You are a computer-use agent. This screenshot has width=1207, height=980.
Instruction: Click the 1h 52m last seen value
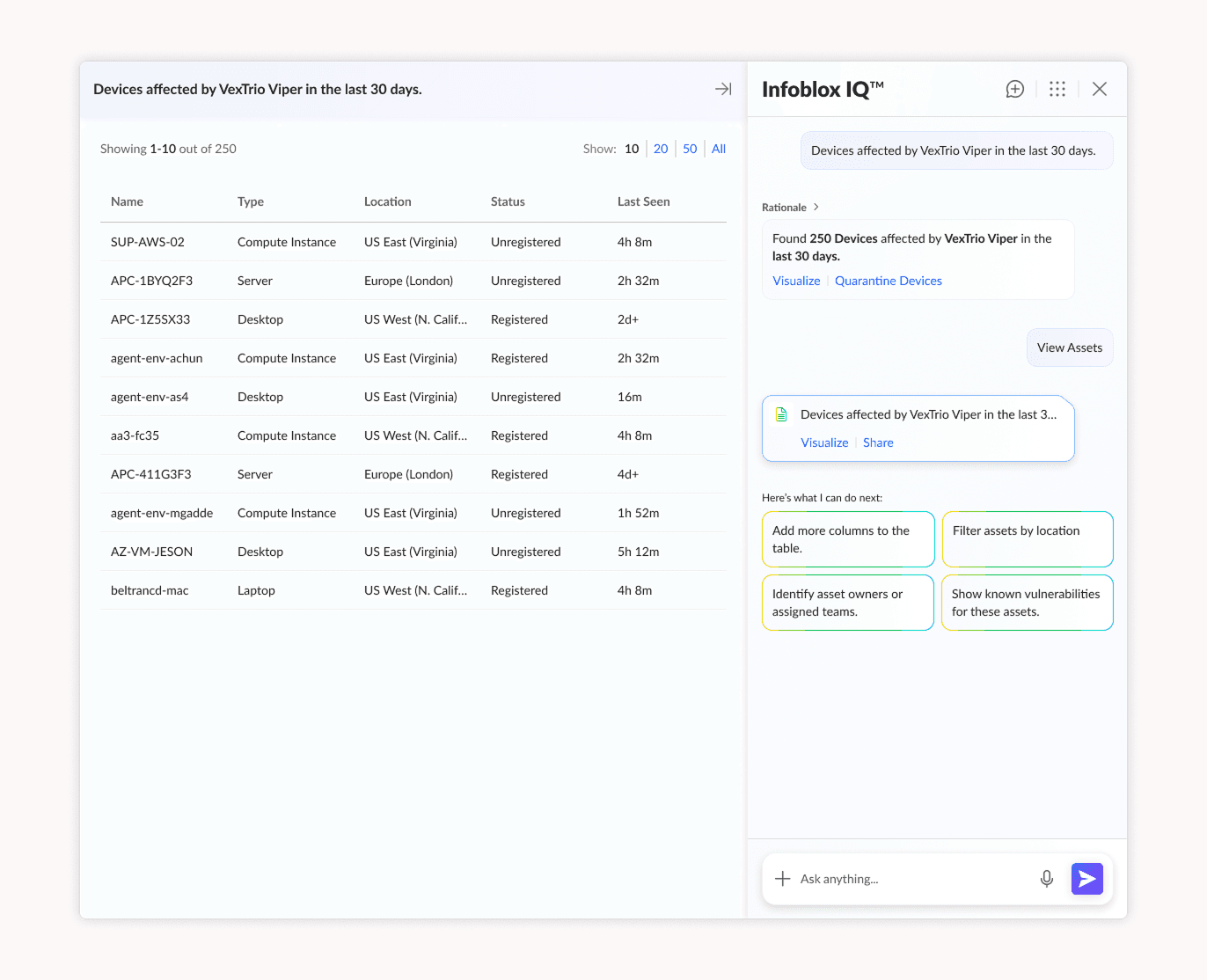click(638, 513)
